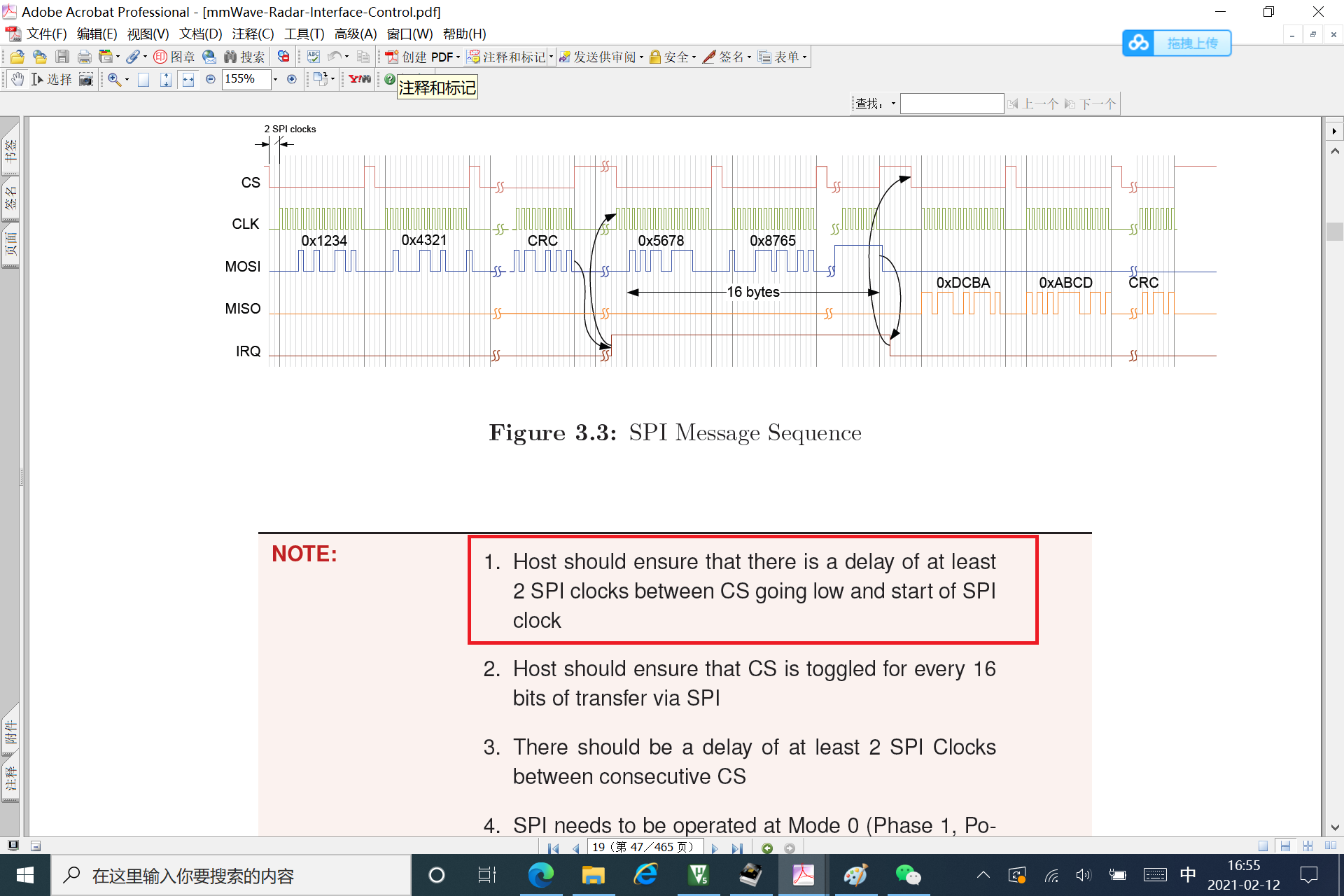Open the 帮助(H) menu
This screenshot has height=896, width=1344.
(x=464, y=34)
